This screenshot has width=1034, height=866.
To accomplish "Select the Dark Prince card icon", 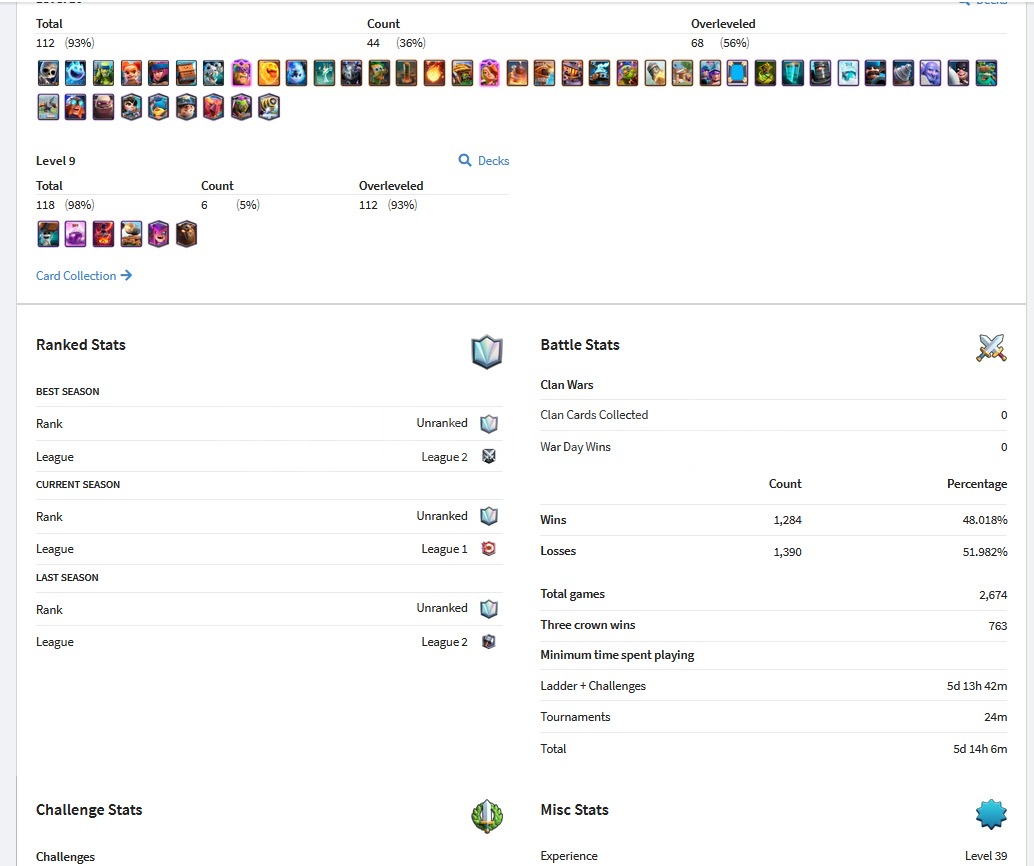I will pyautogui.click(x=820, y=73).
